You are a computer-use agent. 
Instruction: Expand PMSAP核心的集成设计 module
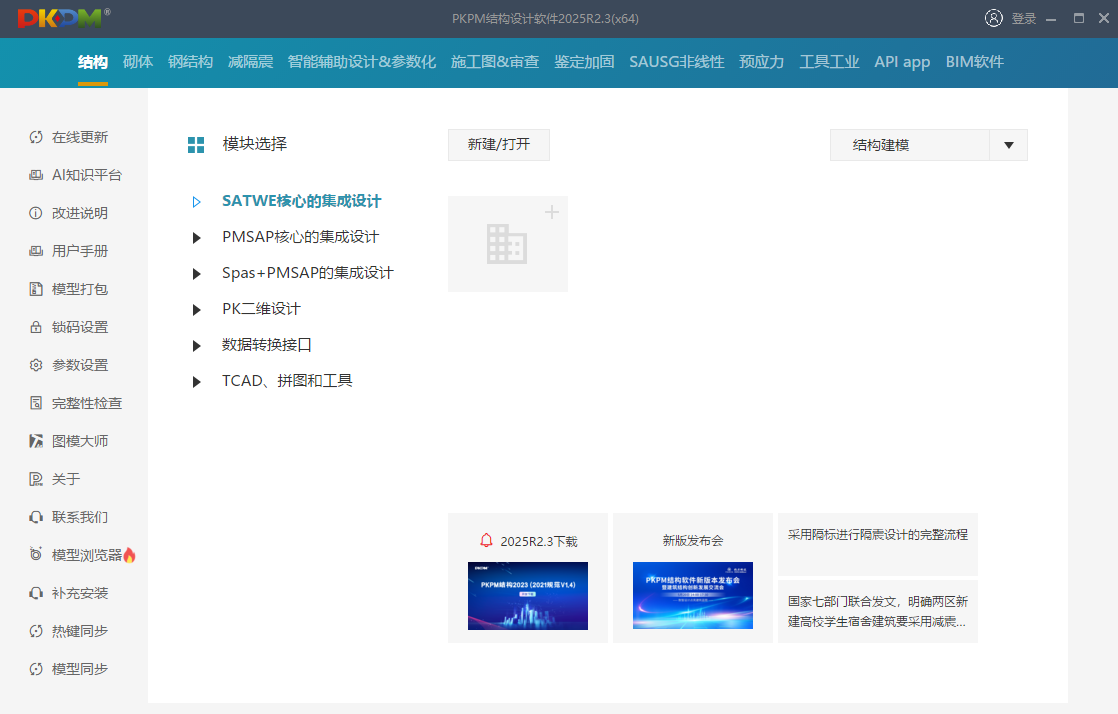point(197,238)
